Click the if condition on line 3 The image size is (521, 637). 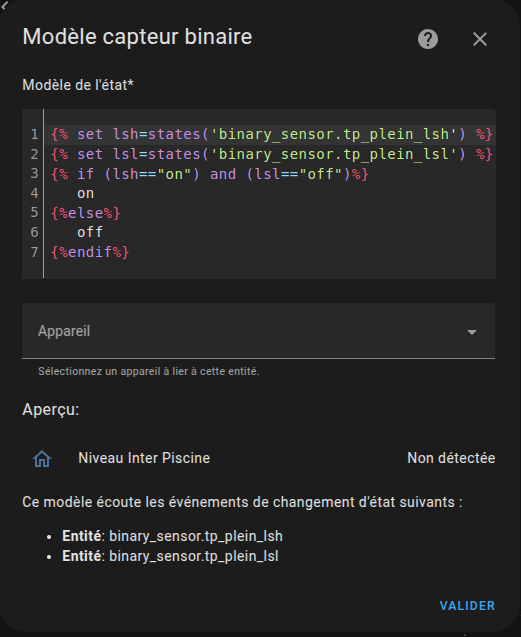pos(210,174)
